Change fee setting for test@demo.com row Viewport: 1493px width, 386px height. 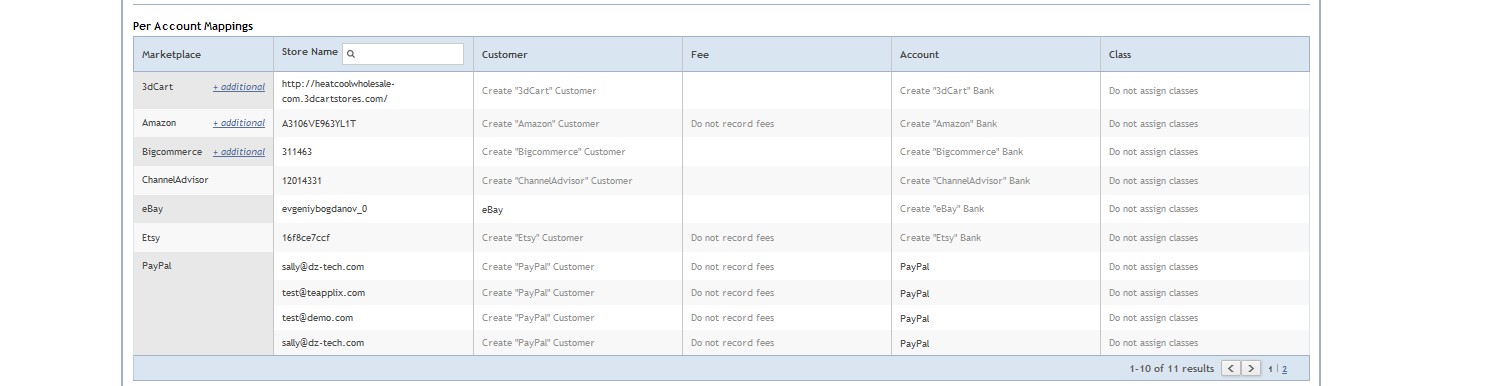pyautogui.click(x=732, y=318)
